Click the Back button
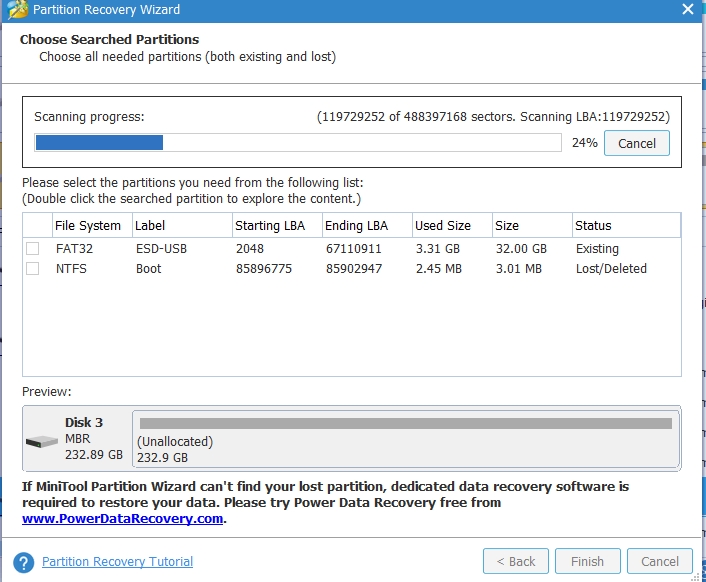This screenshot has height=582, width=706. click(x=516, y=561)
